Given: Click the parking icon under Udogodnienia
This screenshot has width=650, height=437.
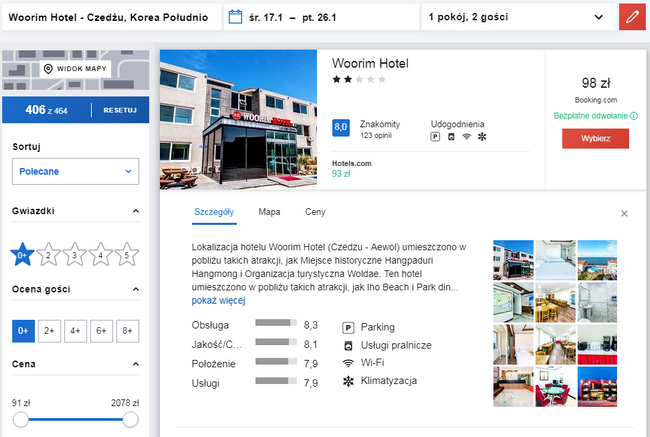Looking at the screenshot, I should (435, 136).
